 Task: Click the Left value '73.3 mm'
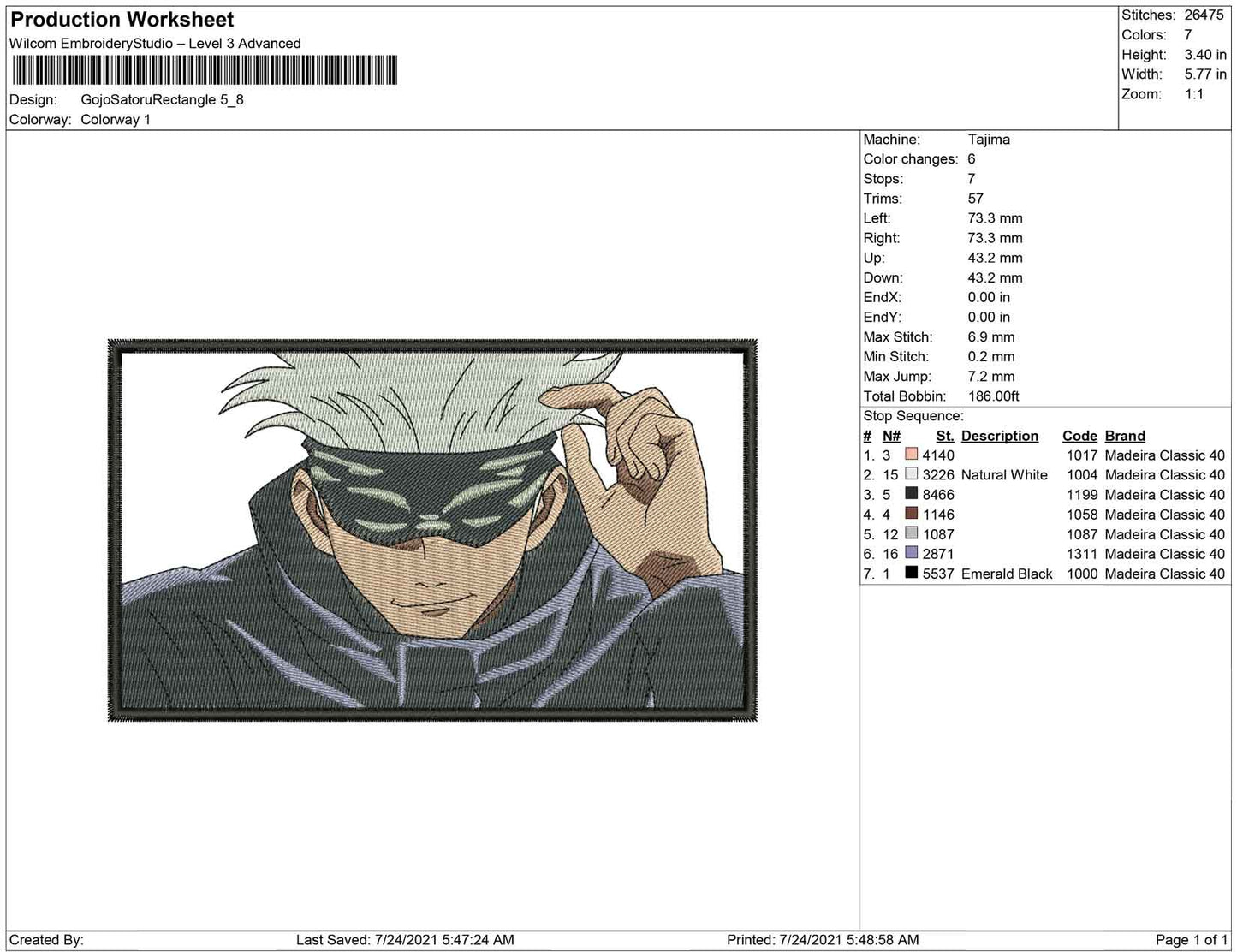pos(995,217)
